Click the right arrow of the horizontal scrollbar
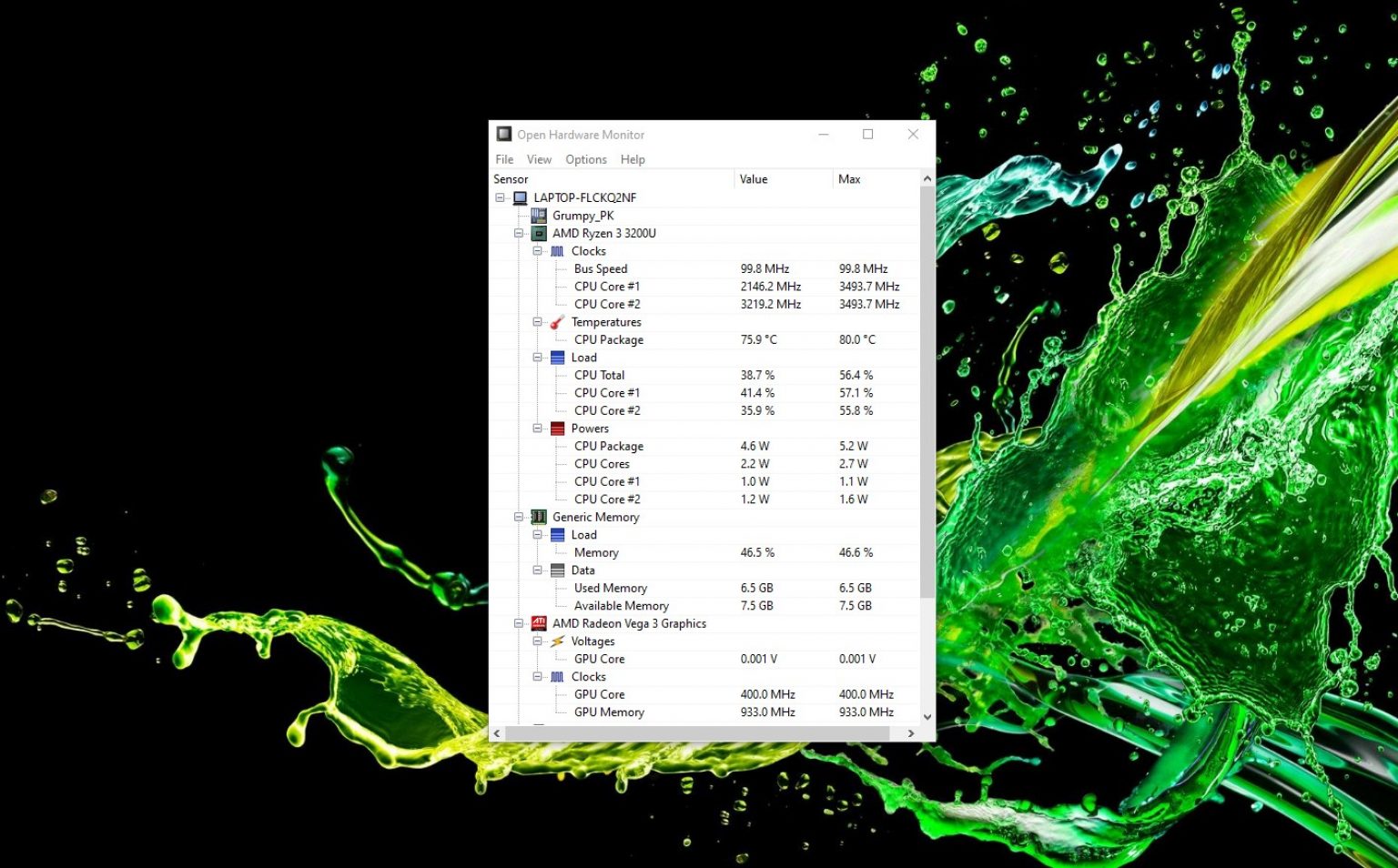Screen dimensions: 1398x868 pyautogui.click(x=911, y=733)
